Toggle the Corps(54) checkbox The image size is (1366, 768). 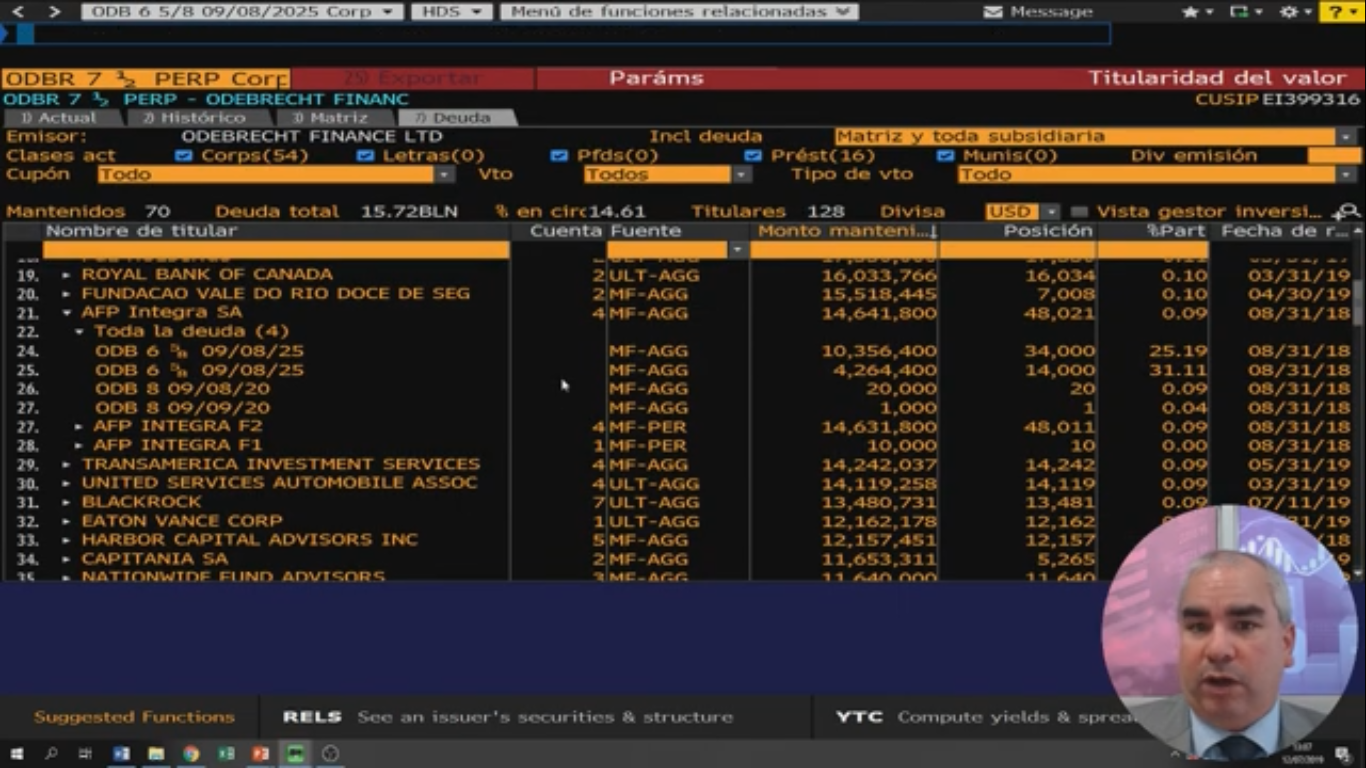point(183,156)
